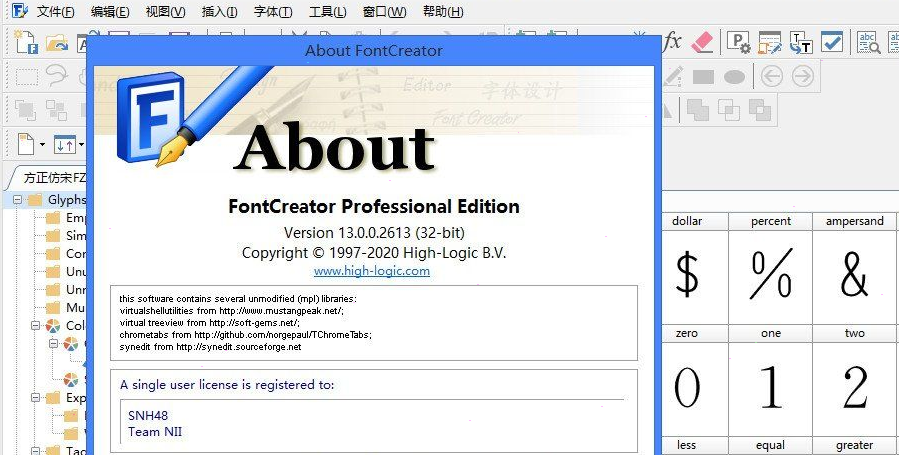Screen dimensions: 899x455
Task: Click the checkered squares group icon
Action: 56,110
